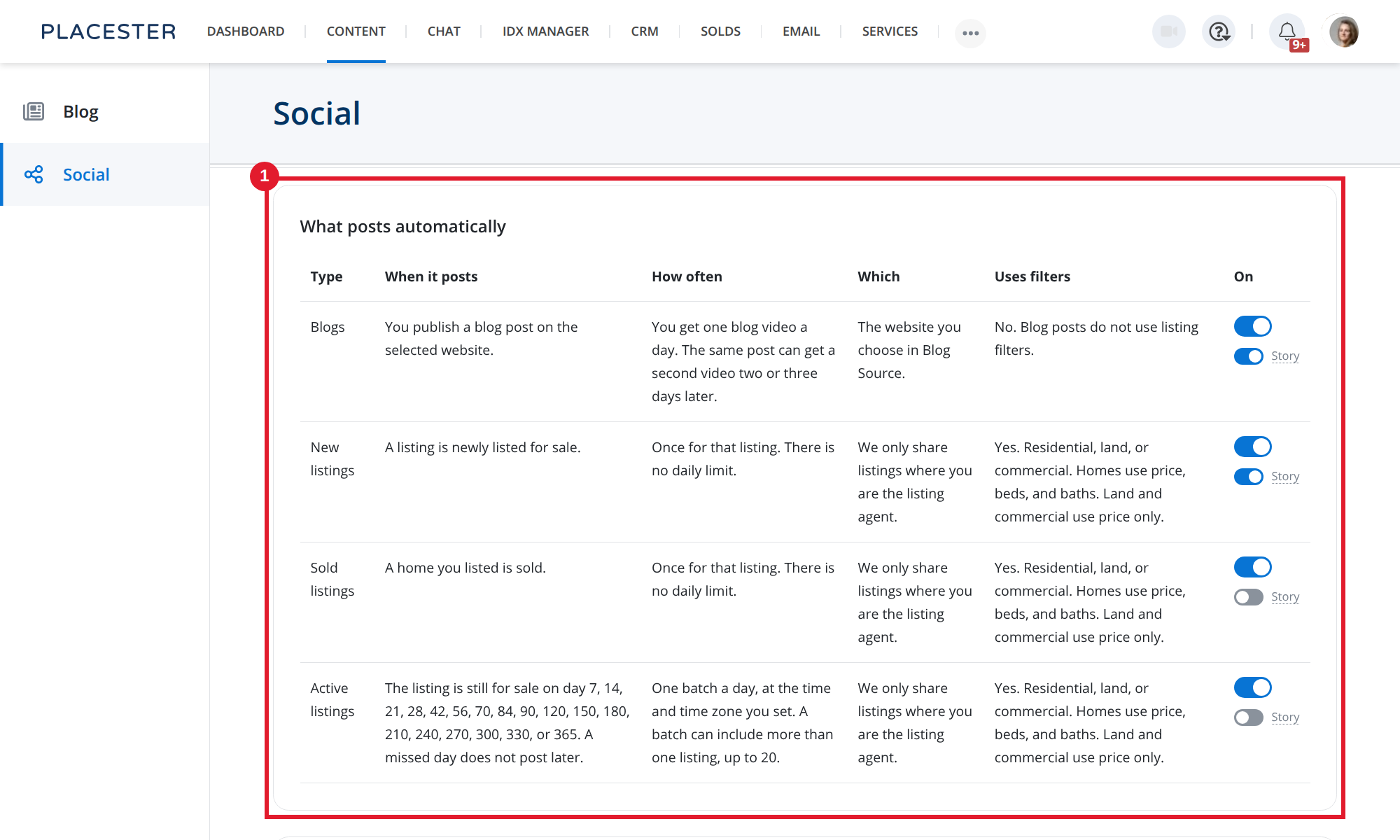This screenshot has width=1400, height=840.
Task: Click the 'Social' page title
Action: (x=317, y=113)
